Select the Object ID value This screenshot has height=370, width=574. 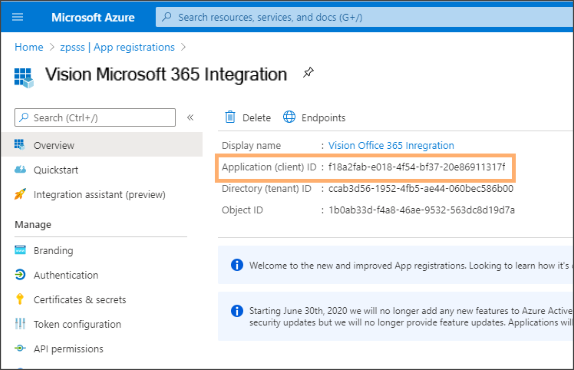click(421, 210)
